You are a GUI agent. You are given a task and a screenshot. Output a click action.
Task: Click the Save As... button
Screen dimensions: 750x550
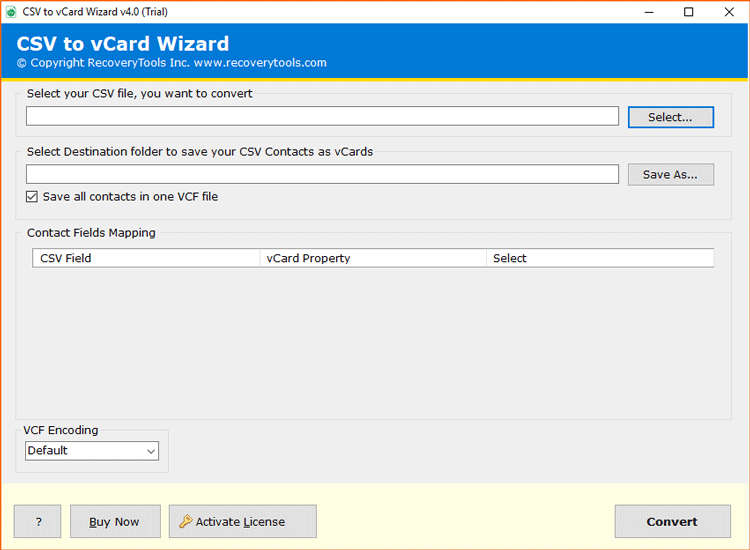click(671, 175)
